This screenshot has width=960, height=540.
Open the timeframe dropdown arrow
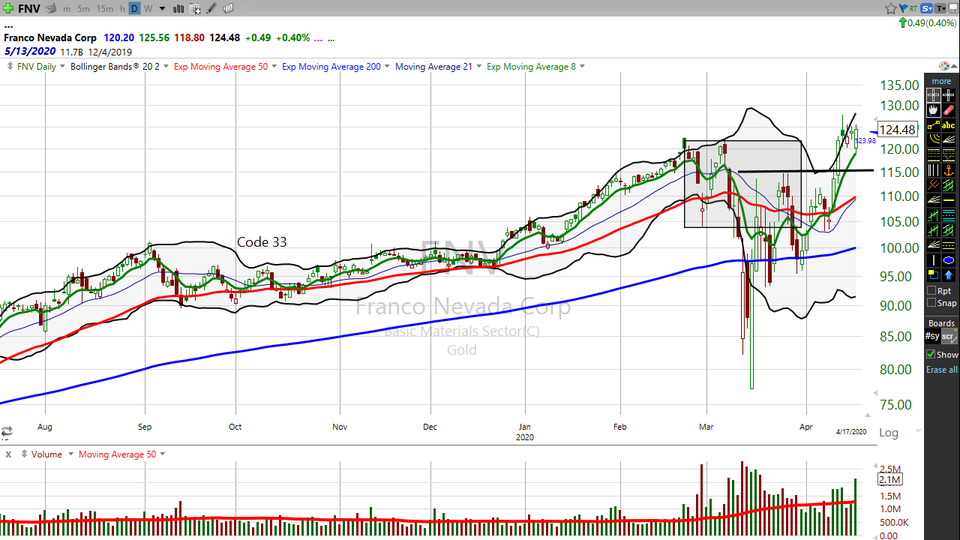pos(162,9)
